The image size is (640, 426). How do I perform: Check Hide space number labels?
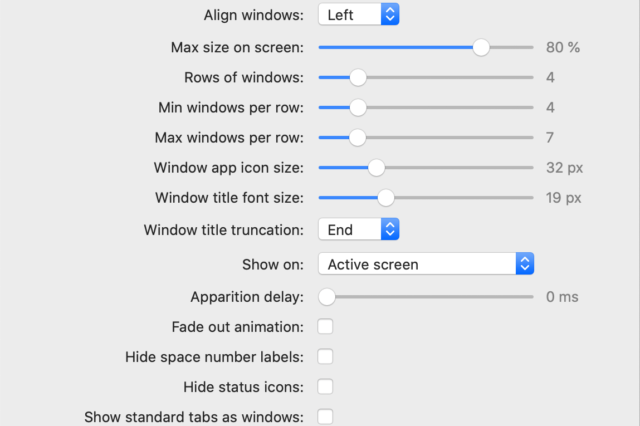(325, 357)
